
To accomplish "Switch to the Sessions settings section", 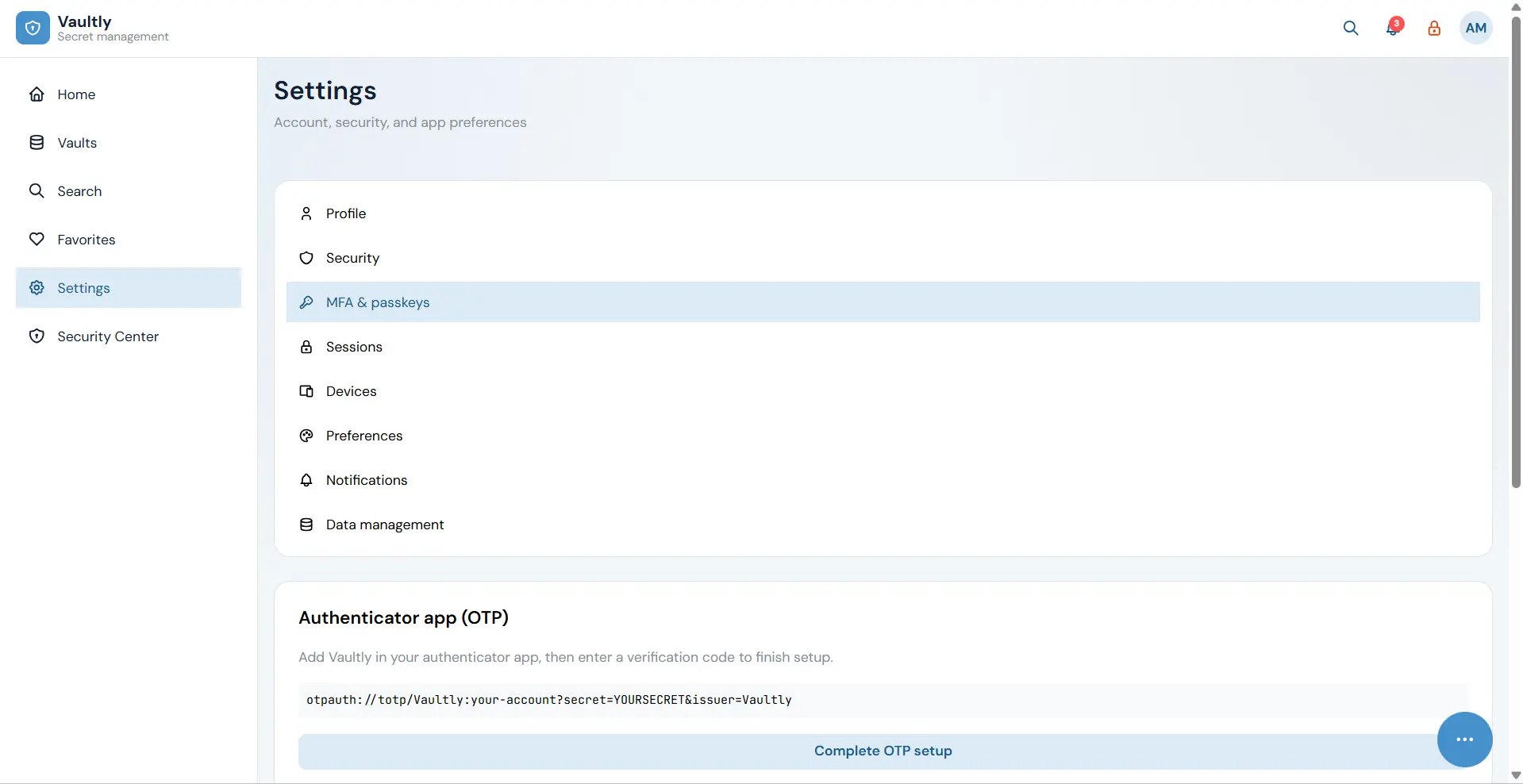I will tap(883, 347).
